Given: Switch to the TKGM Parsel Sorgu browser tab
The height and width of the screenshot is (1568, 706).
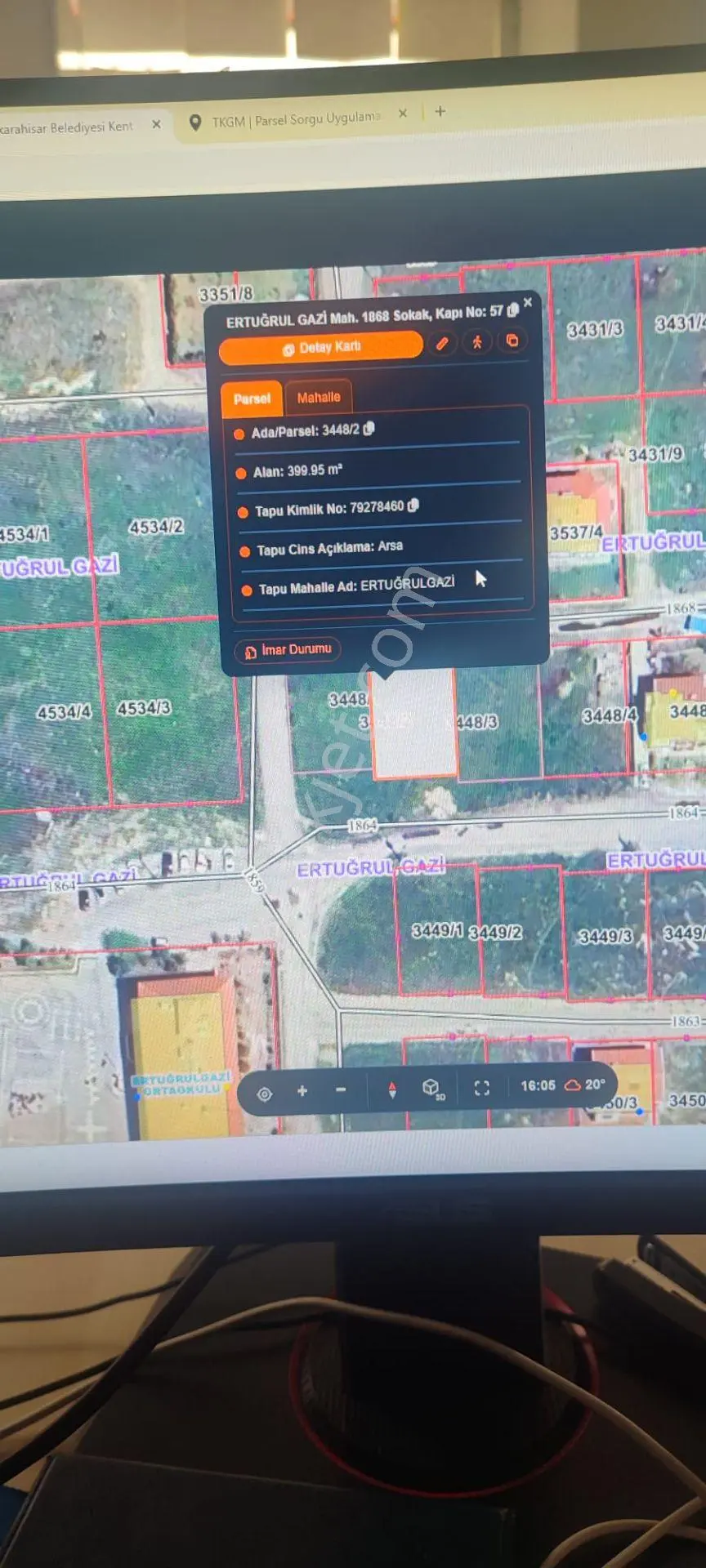Looking at the screenshot, I should [296, 120].
